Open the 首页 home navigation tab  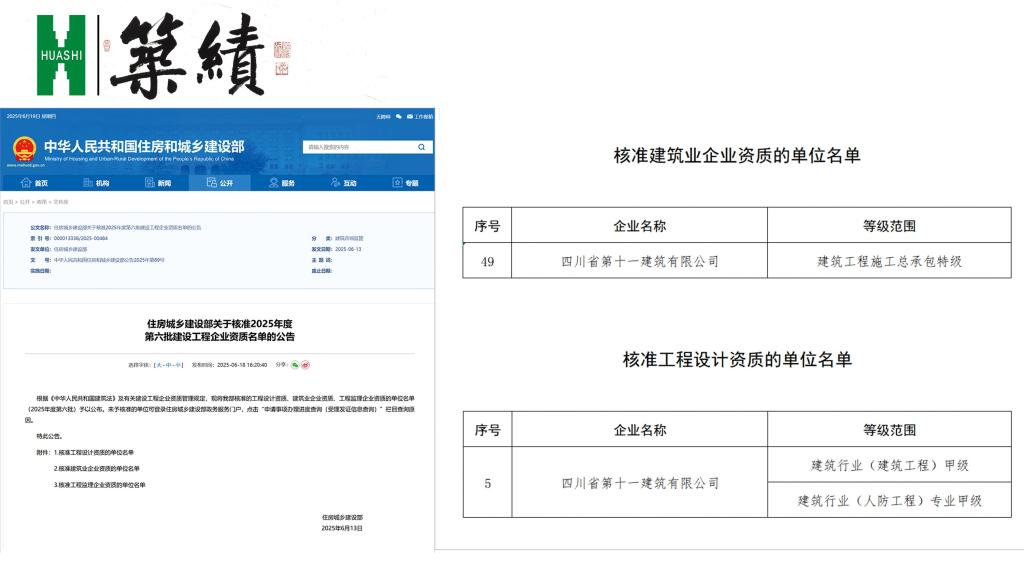(34, 183)
